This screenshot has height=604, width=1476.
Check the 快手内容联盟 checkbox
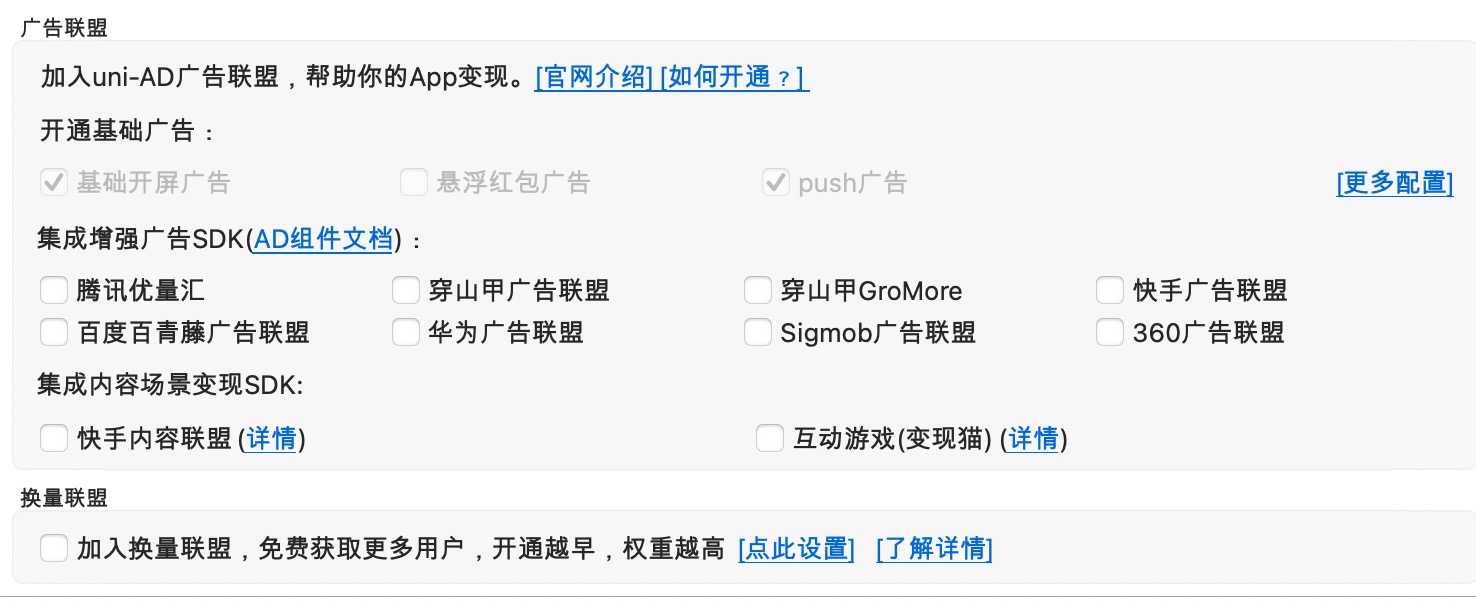(54, 438)
